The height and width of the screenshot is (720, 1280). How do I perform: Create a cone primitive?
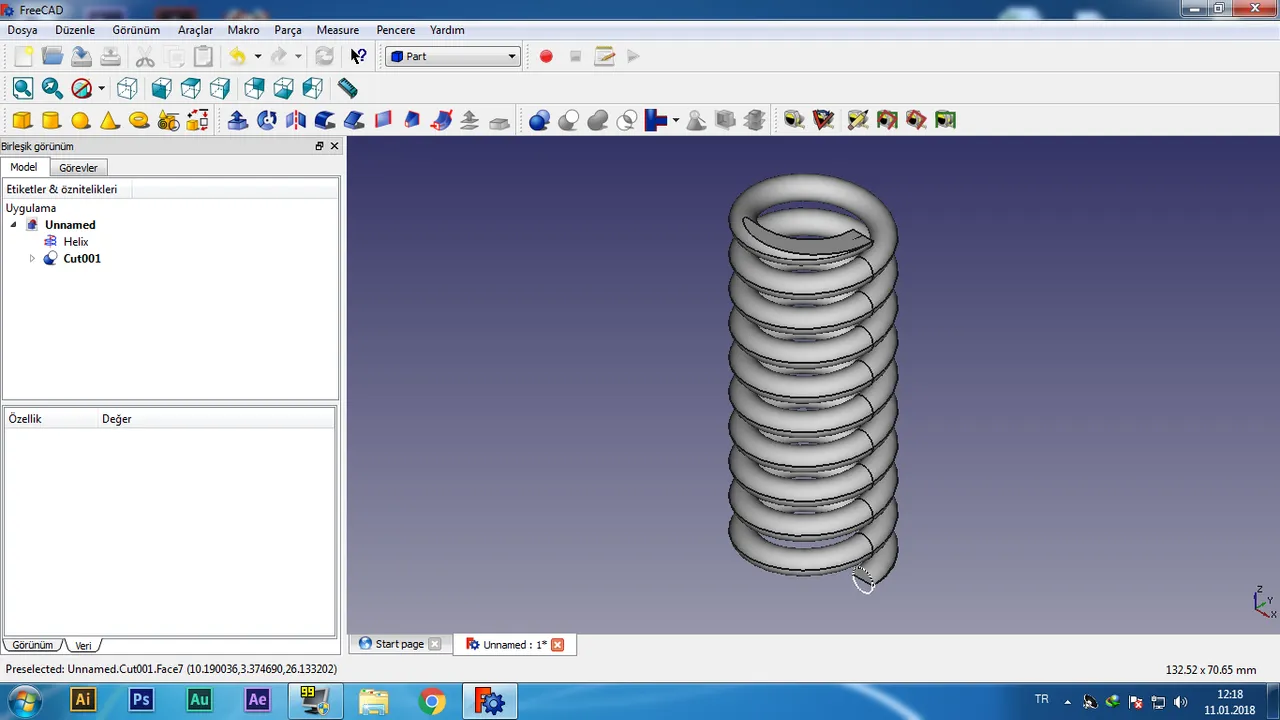click(x=110, y=121)
